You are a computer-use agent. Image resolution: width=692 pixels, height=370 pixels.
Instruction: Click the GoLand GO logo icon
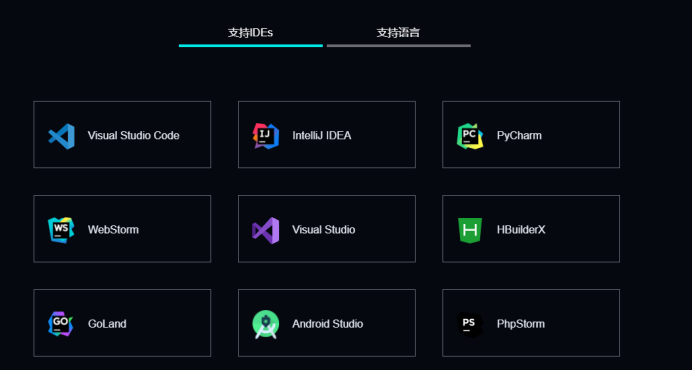pos(61,324)
